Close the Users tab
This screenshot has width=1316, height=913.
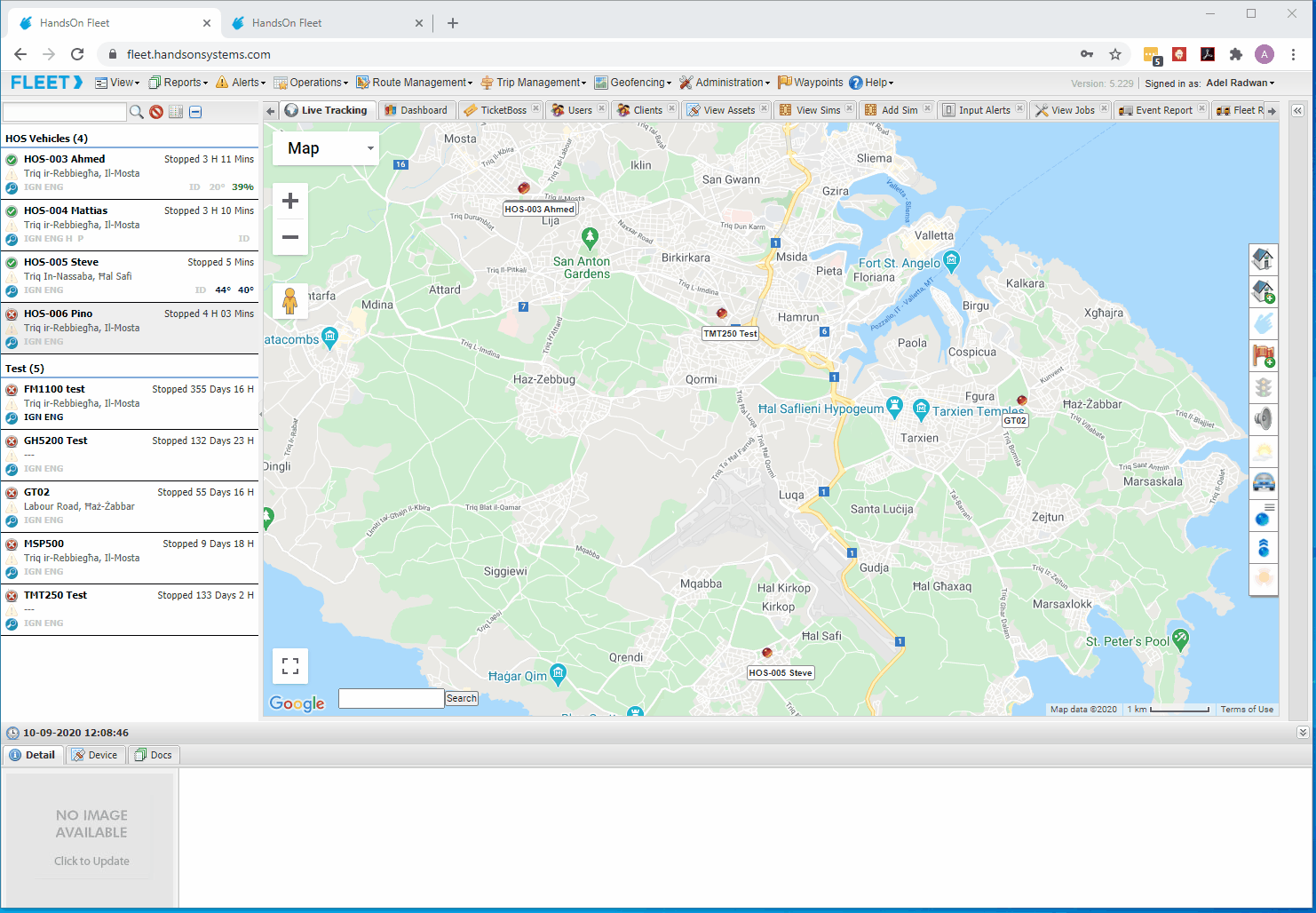click(x=601, y=108)
